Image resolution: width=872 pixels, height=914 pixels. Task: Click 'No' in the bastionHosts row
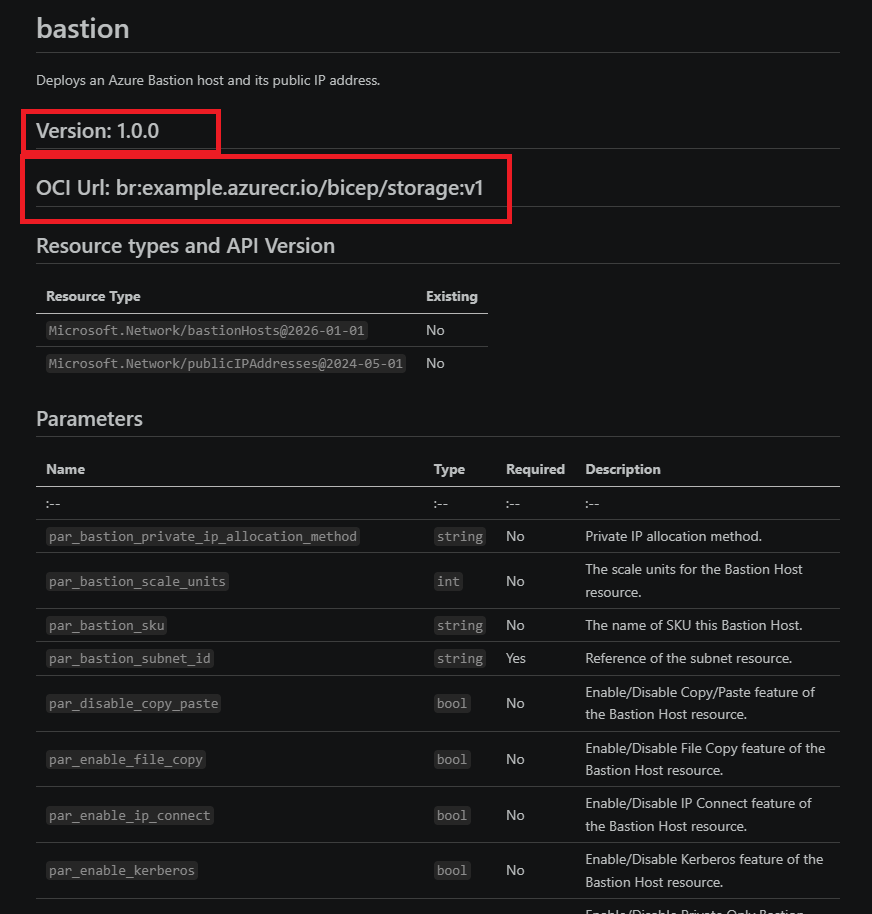tap(435, 331)
